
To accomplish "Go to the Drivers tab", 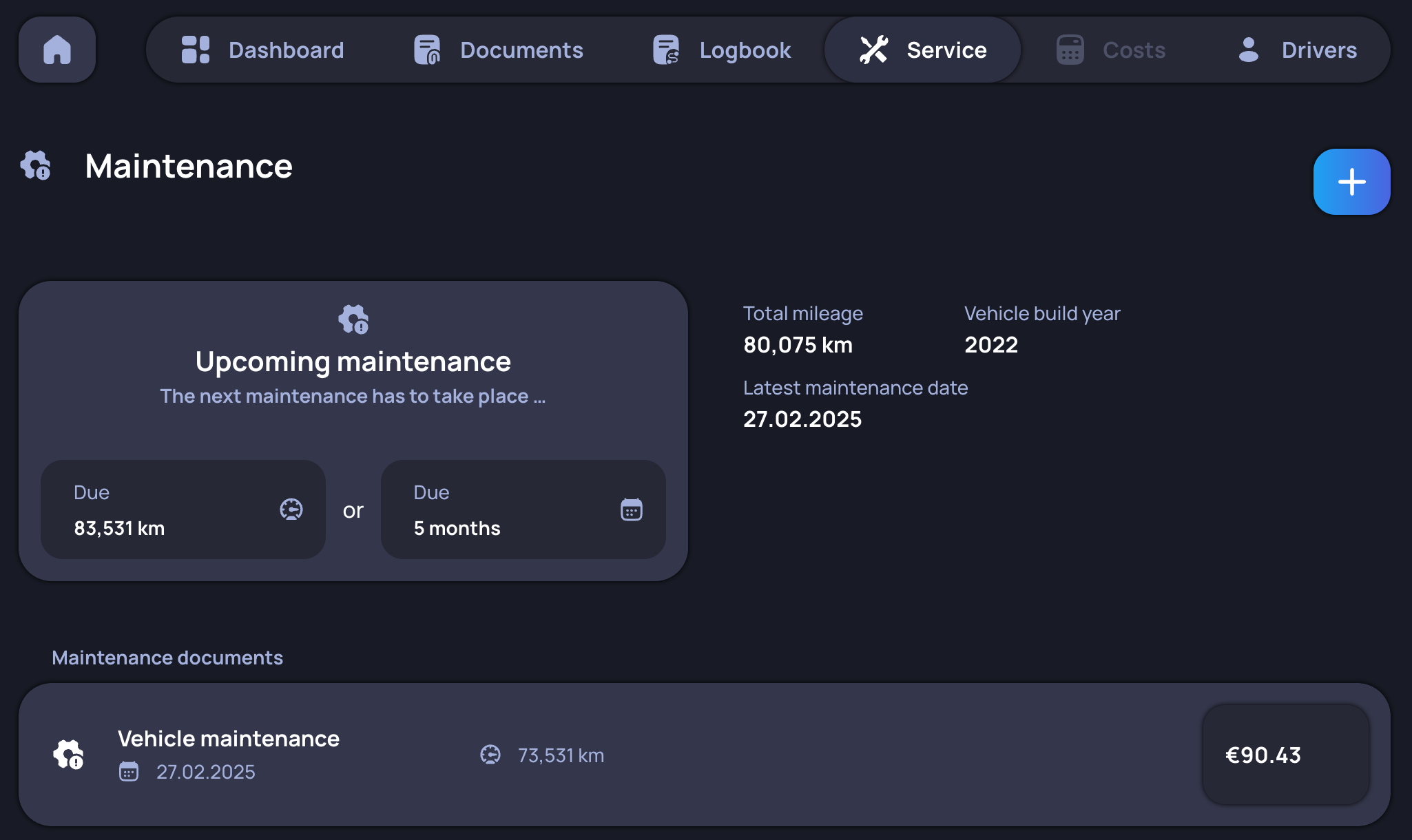I will [1296, 50].
